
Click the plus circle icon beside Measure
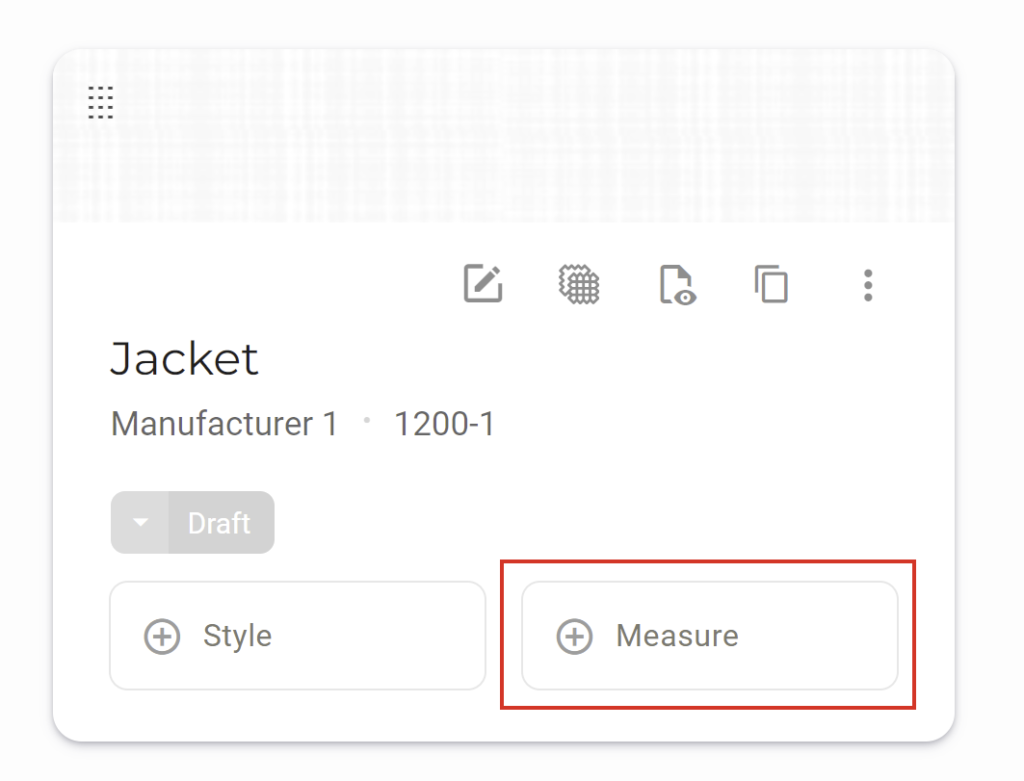point(574,636)
